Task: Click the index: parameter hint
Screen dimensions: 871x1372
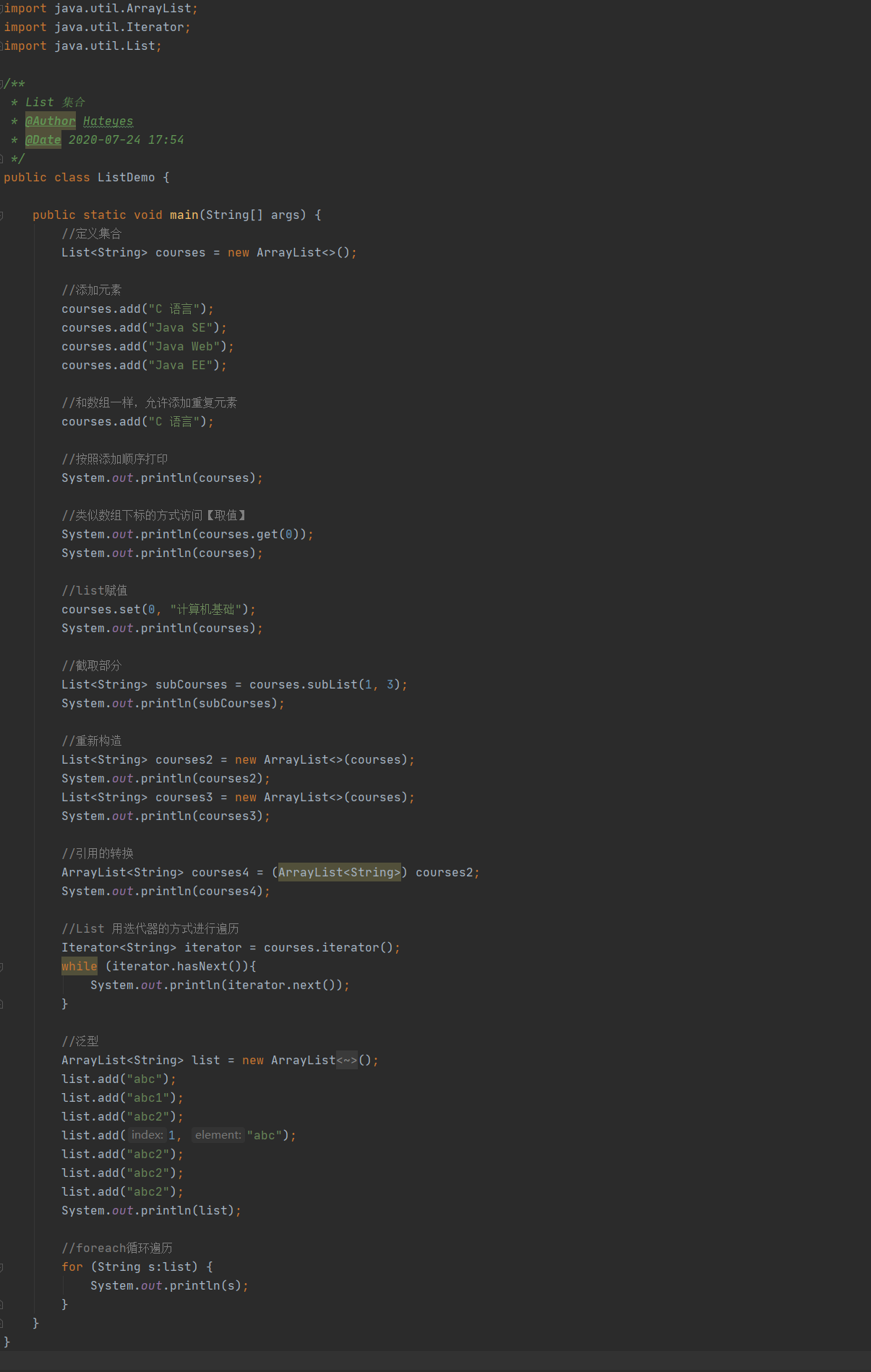Action: click(147, 1135)
